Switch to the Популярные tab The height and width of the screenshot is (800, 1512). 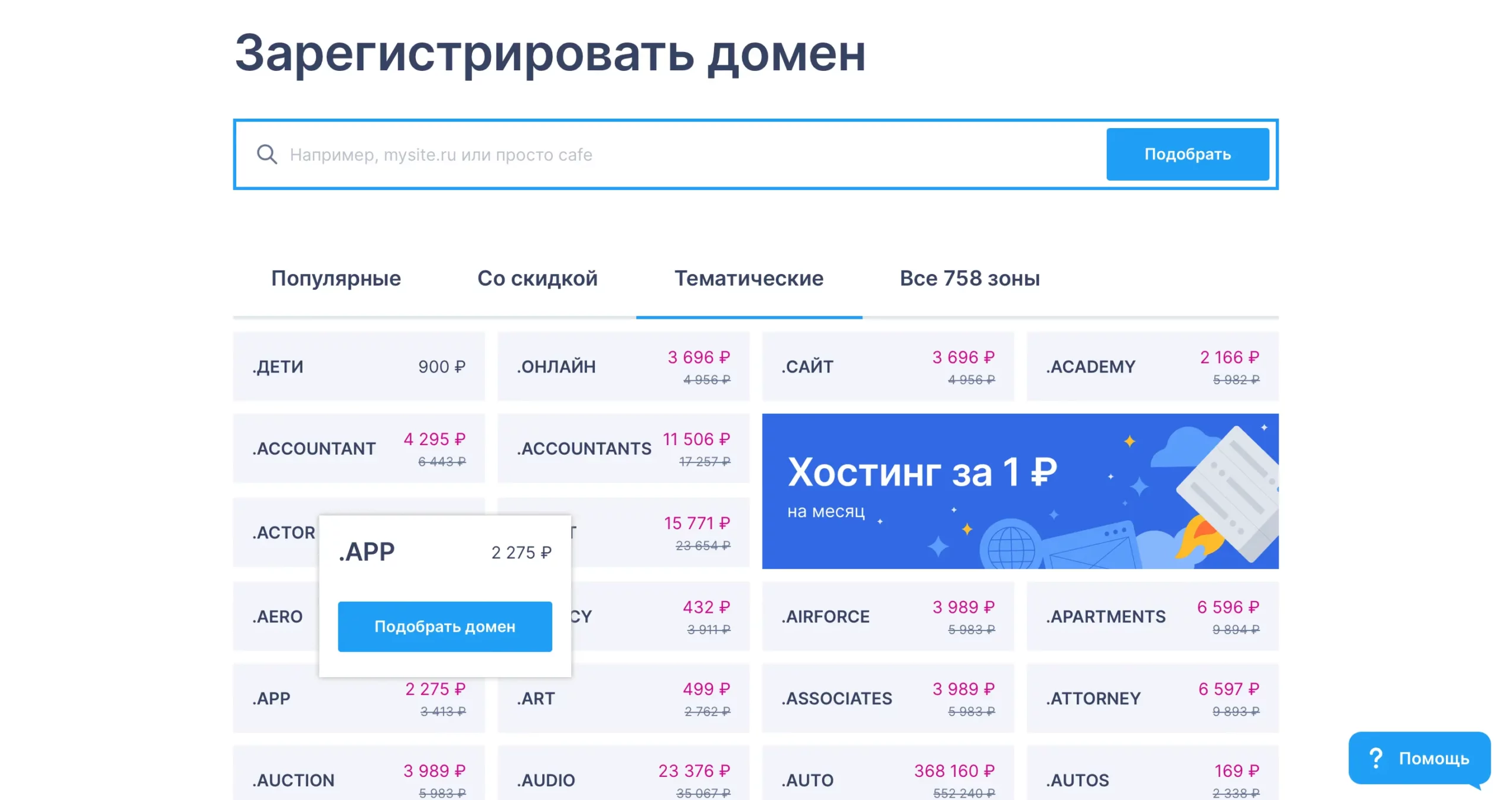click(x=335, y=278)
